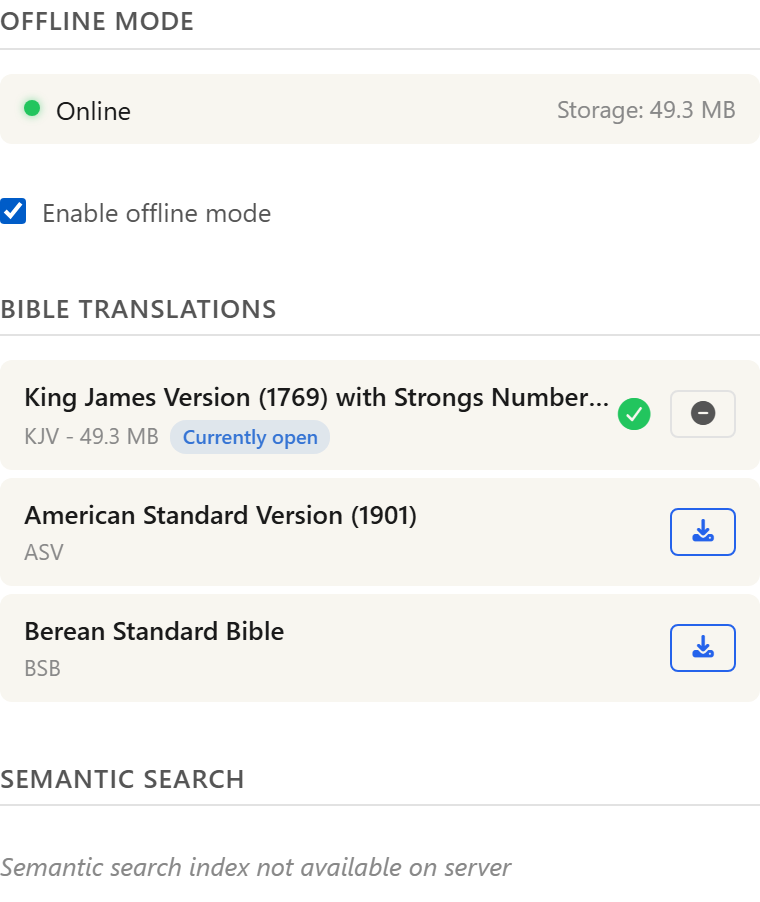
Task: Click the Currently open badge
Action: tap(250, 437)
